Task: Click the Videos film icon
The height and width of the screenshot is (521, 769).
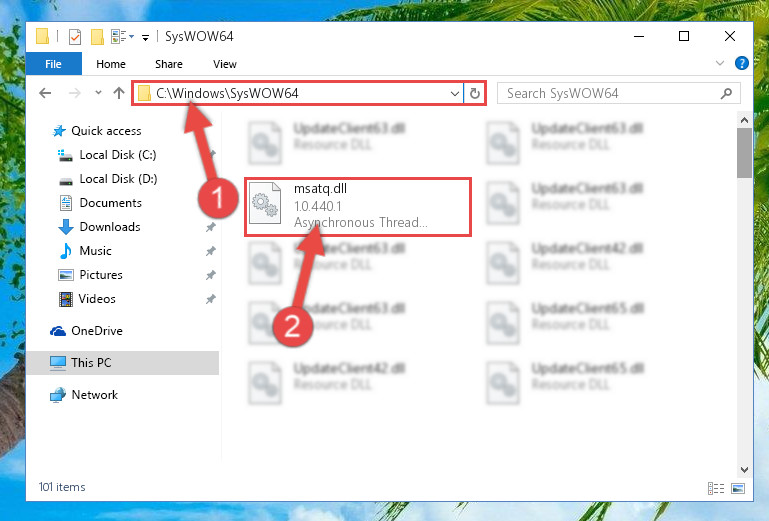Action: tap(66, 299)
